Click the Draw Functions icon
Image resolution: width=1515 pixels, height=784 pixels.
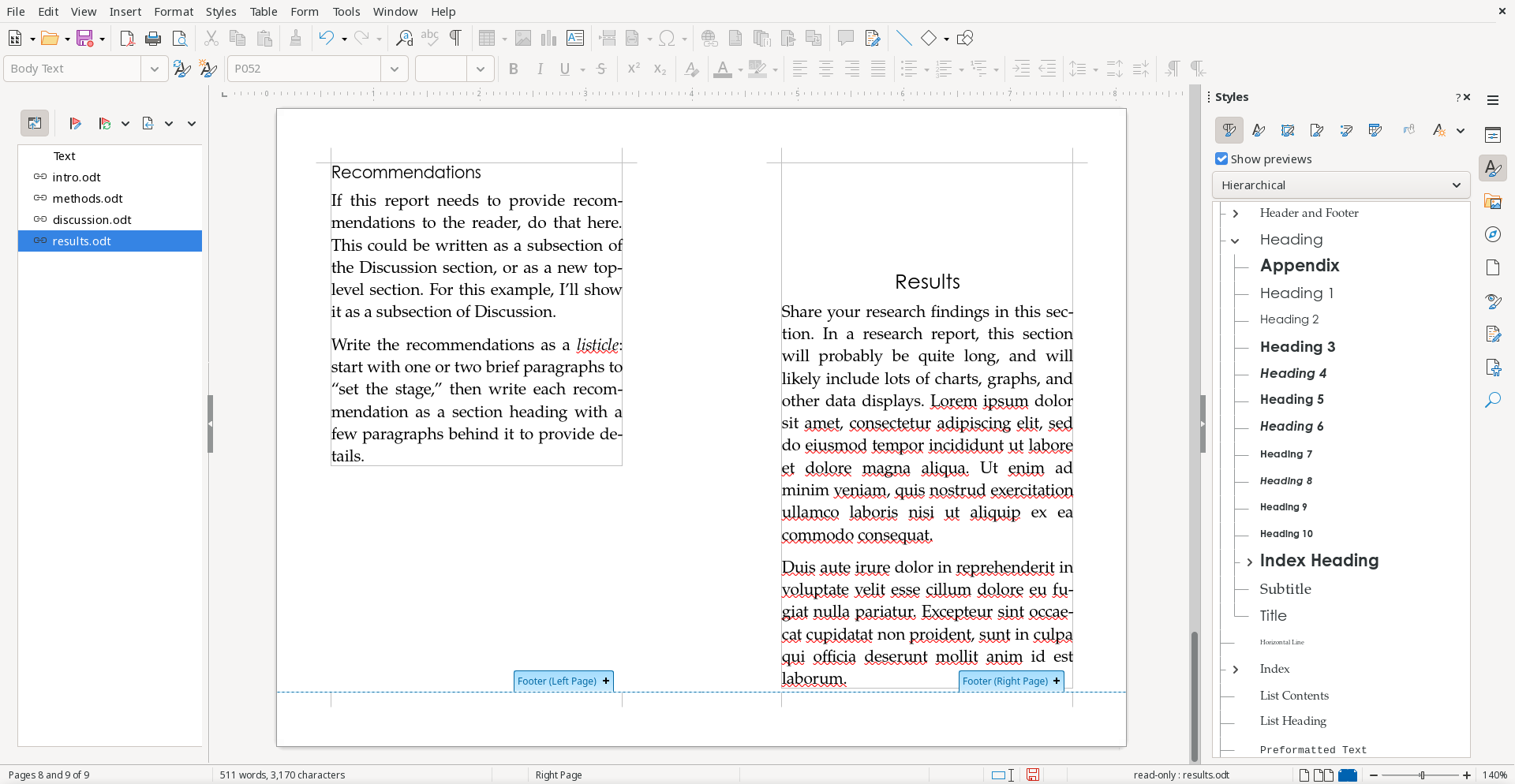pos(964,38)
